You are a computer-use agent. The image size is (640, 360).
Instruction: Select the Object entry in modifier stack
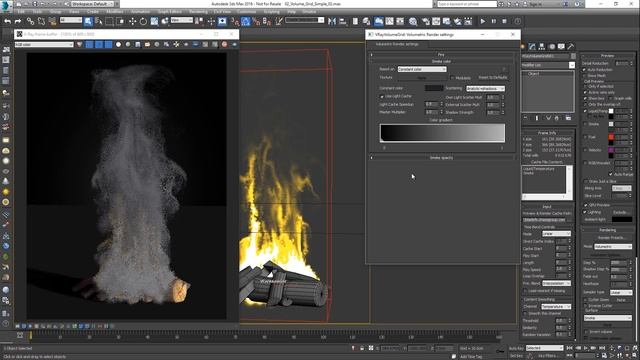[533, 74]
